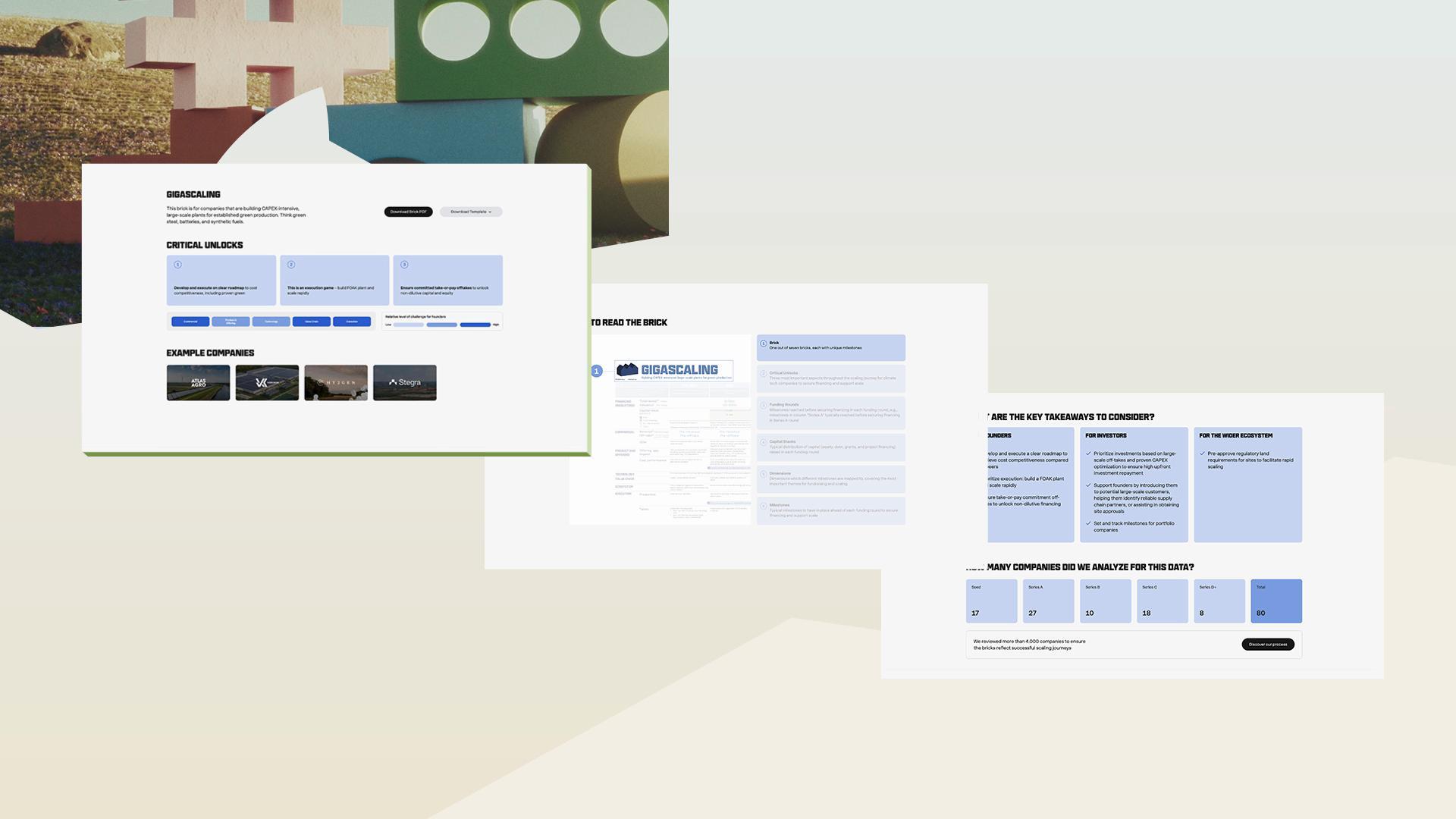
Task: Expand the Funding Rounds explanation item
Action: [831, 413]
